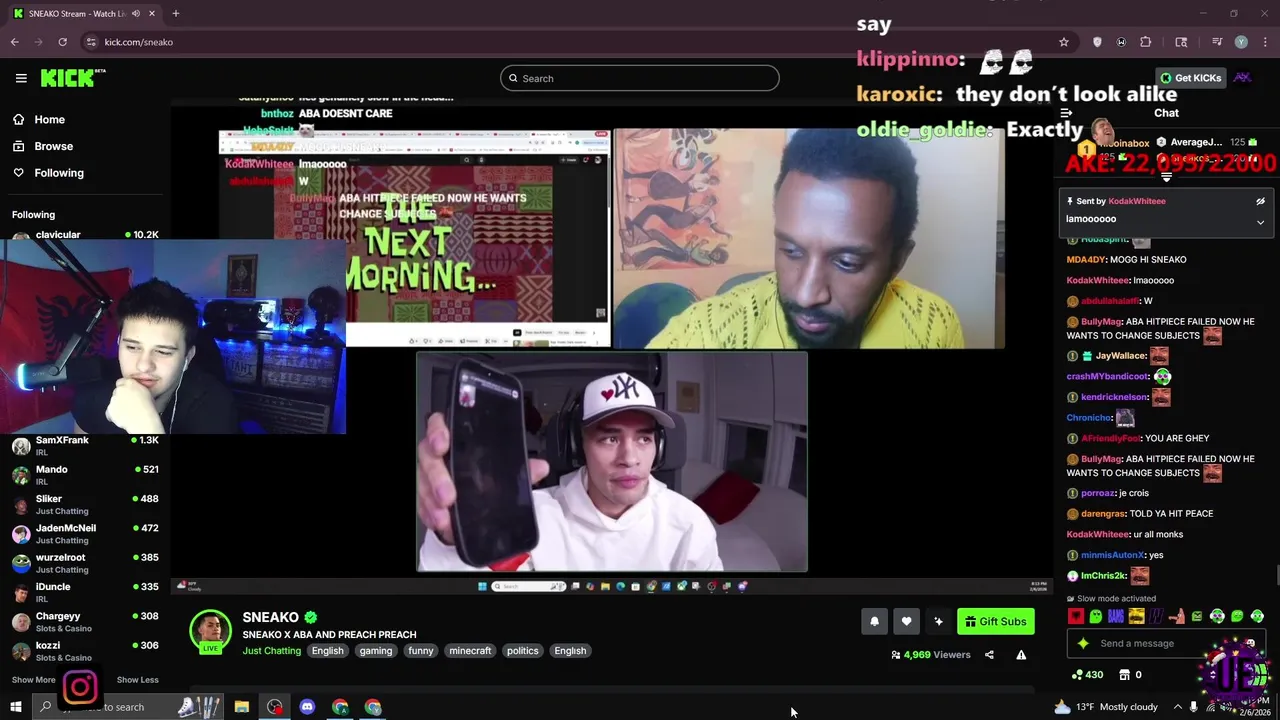This screenshot has height=720, width=1280.
Task: Select the politics tag
Action: click(x=522, y=651)
